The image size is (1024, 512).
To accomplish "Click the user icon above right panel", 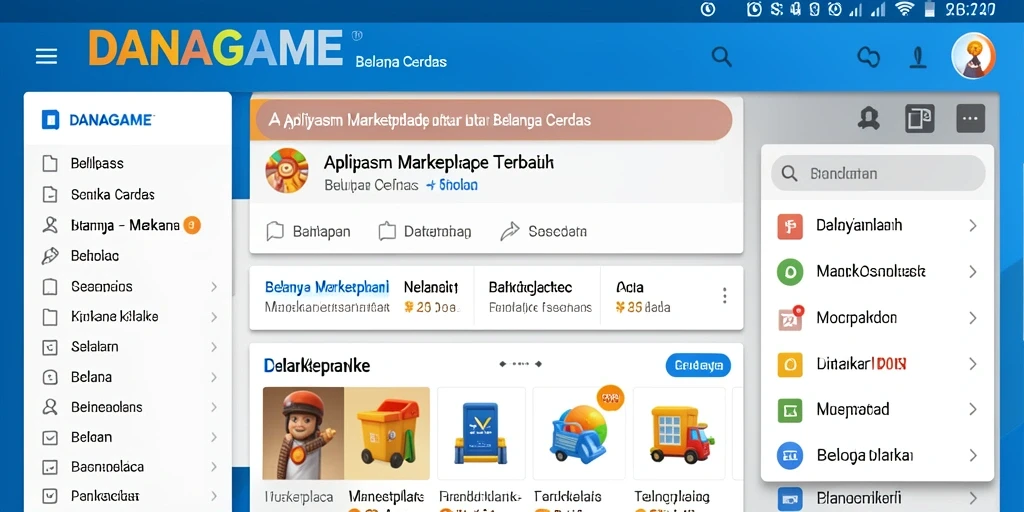I will click(x=868, y=119).
